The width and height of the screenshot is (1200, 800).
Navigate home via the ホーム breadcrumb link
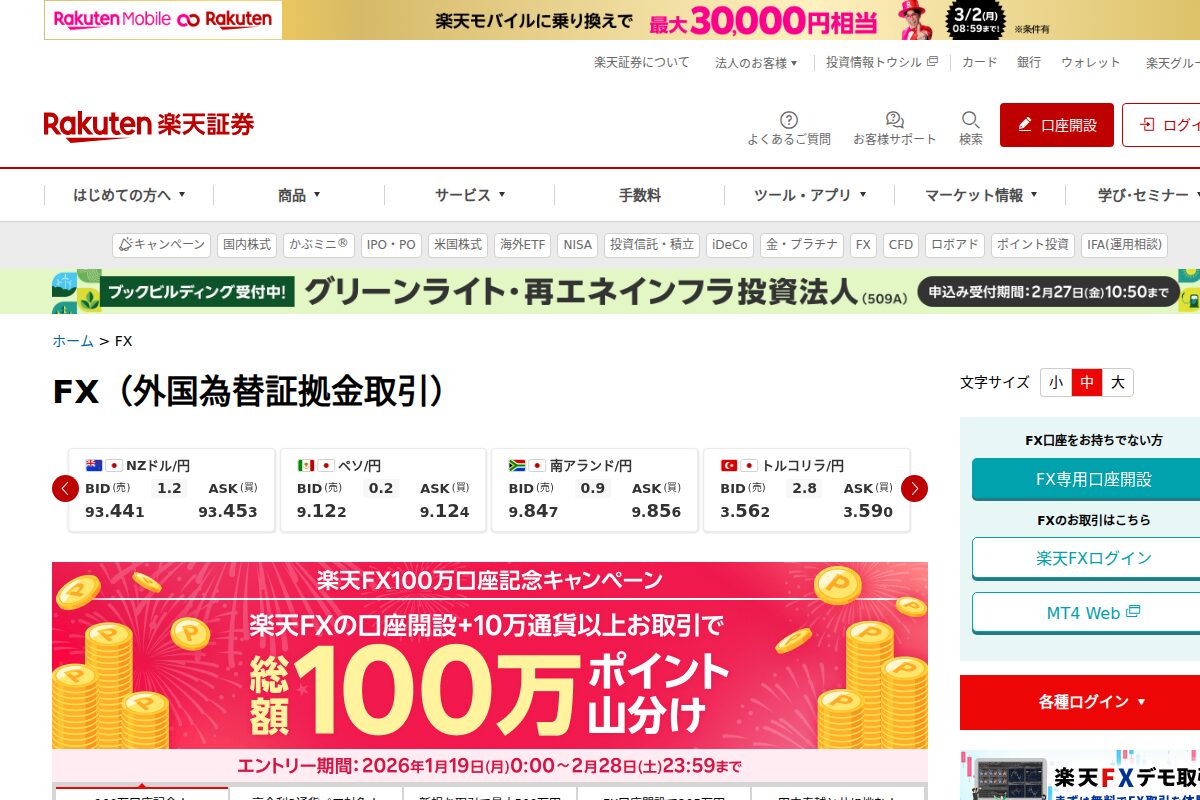click(x=72, y=341)
